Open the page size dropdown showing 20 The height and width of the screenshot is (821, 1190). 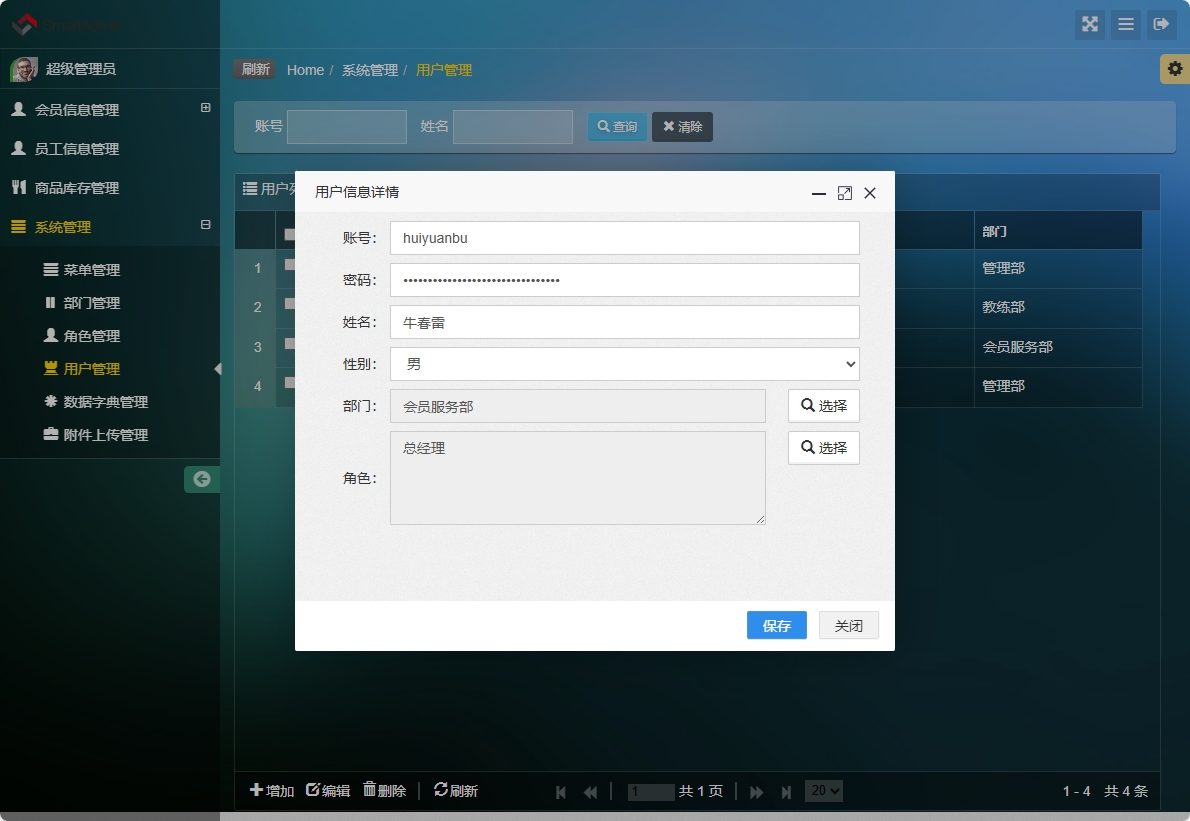point(823,790)
